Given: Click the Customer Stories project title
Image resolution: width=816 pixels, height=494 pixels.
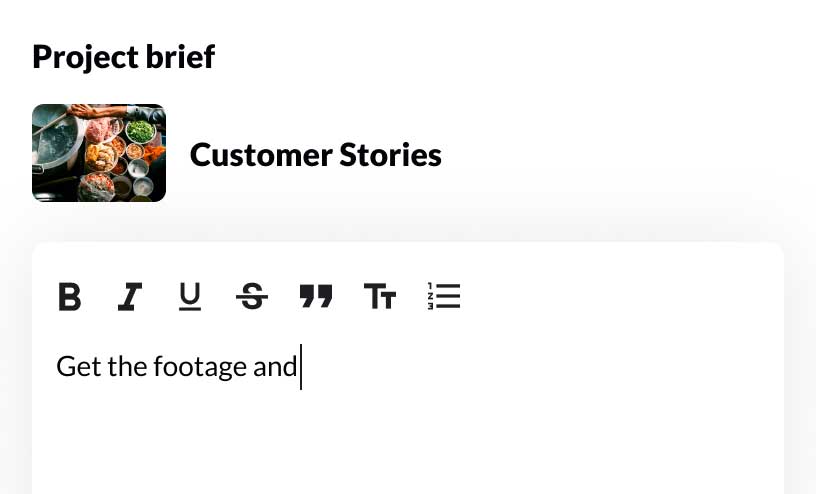Looking at the screenshot, I should [315, 155].
